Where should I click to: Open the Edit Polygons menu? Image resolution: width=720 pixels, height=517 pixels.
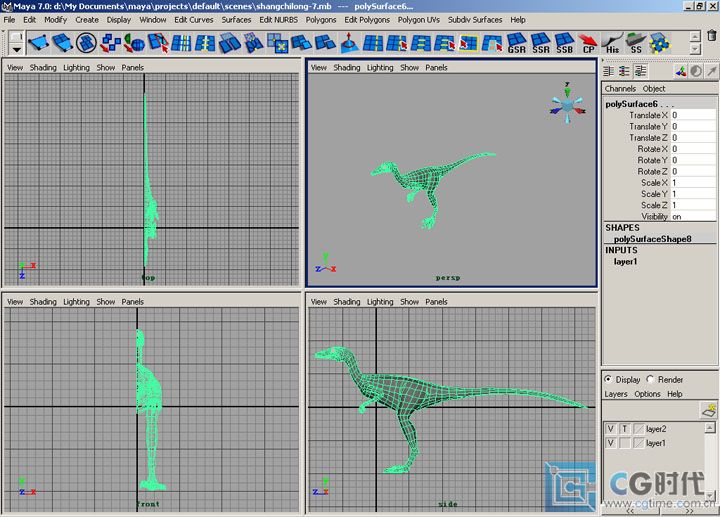point(367,20)
